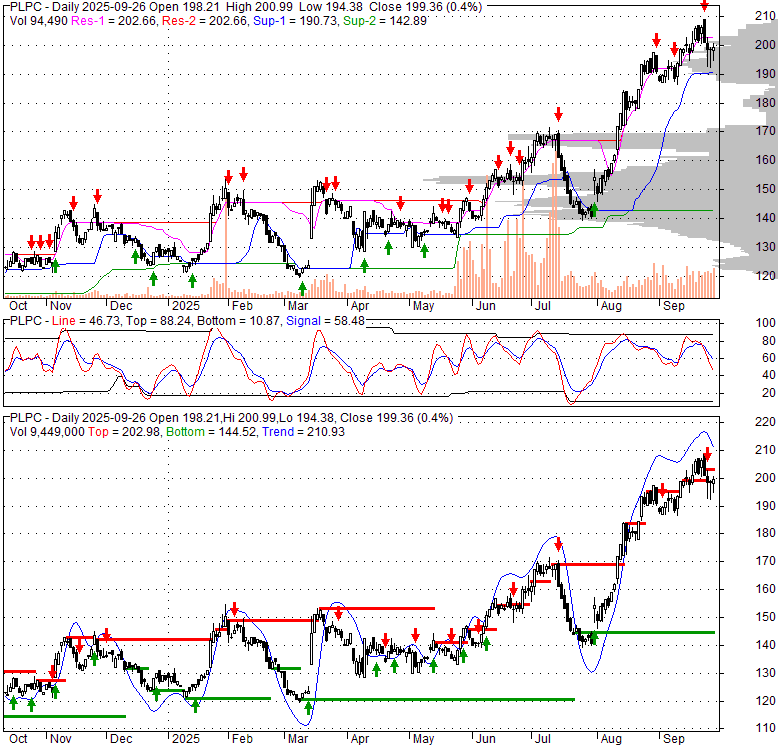Select the Vol 94,490 volume readout
Viewport: 780px width, 745px height.
coord(39,20)
